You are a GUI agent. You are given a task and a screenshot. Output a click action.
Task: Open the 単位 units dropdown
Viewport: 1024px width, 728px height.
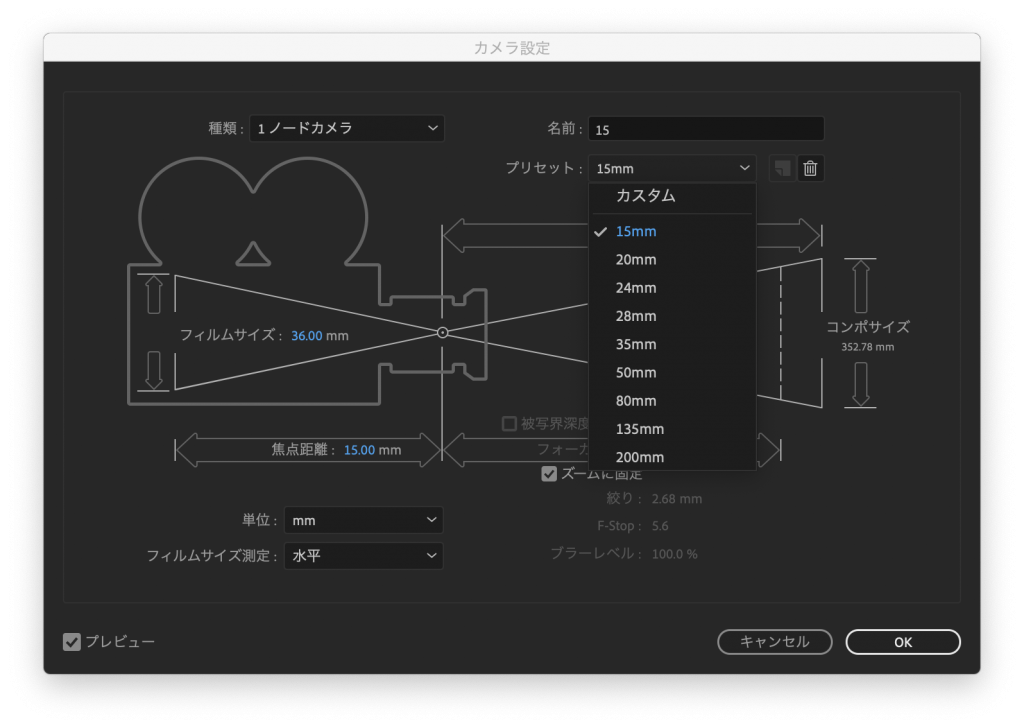(x=364, y=520)
